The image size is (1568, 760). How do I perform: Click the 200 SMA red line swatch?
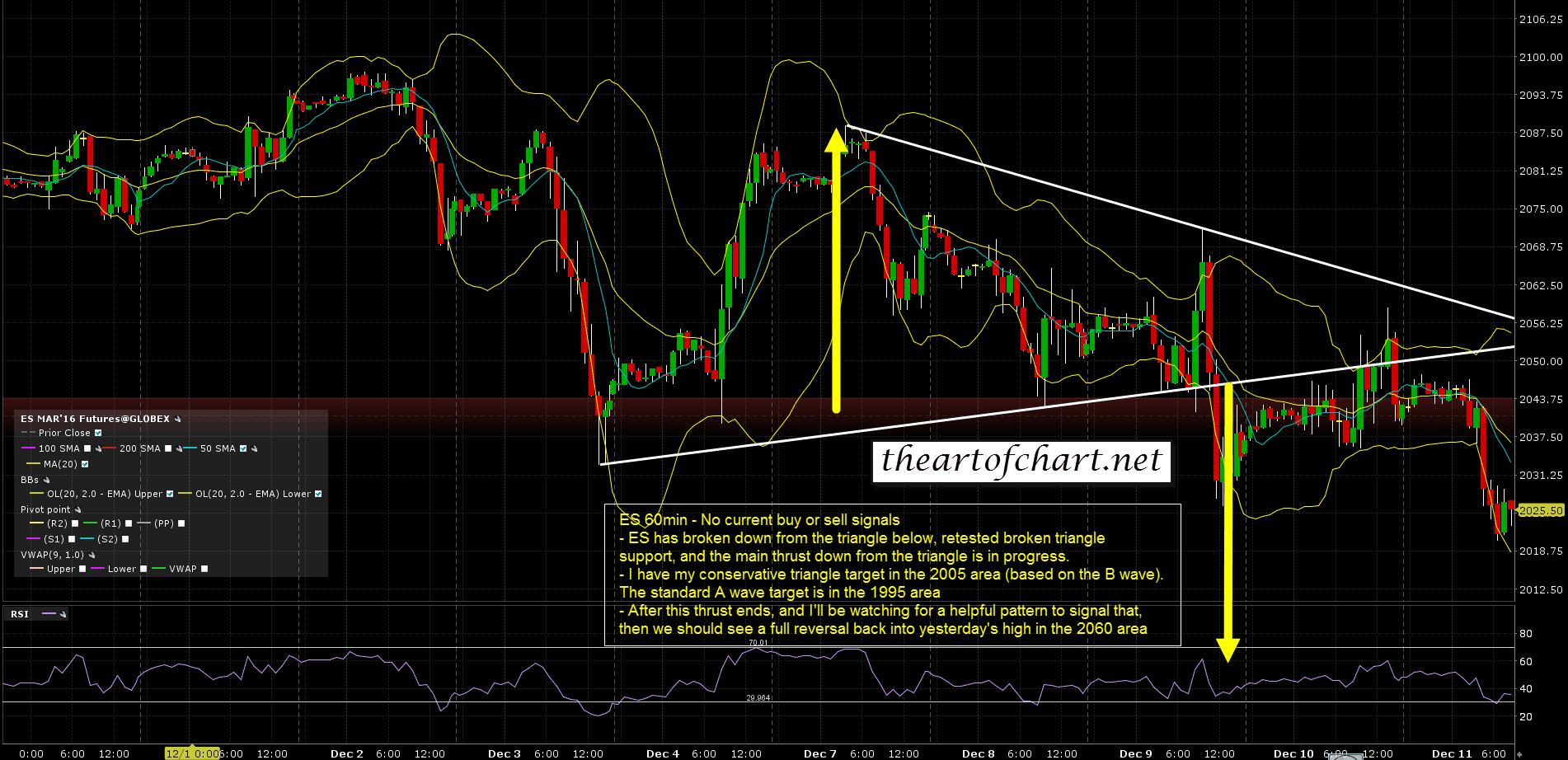click(x=110, y=449)
